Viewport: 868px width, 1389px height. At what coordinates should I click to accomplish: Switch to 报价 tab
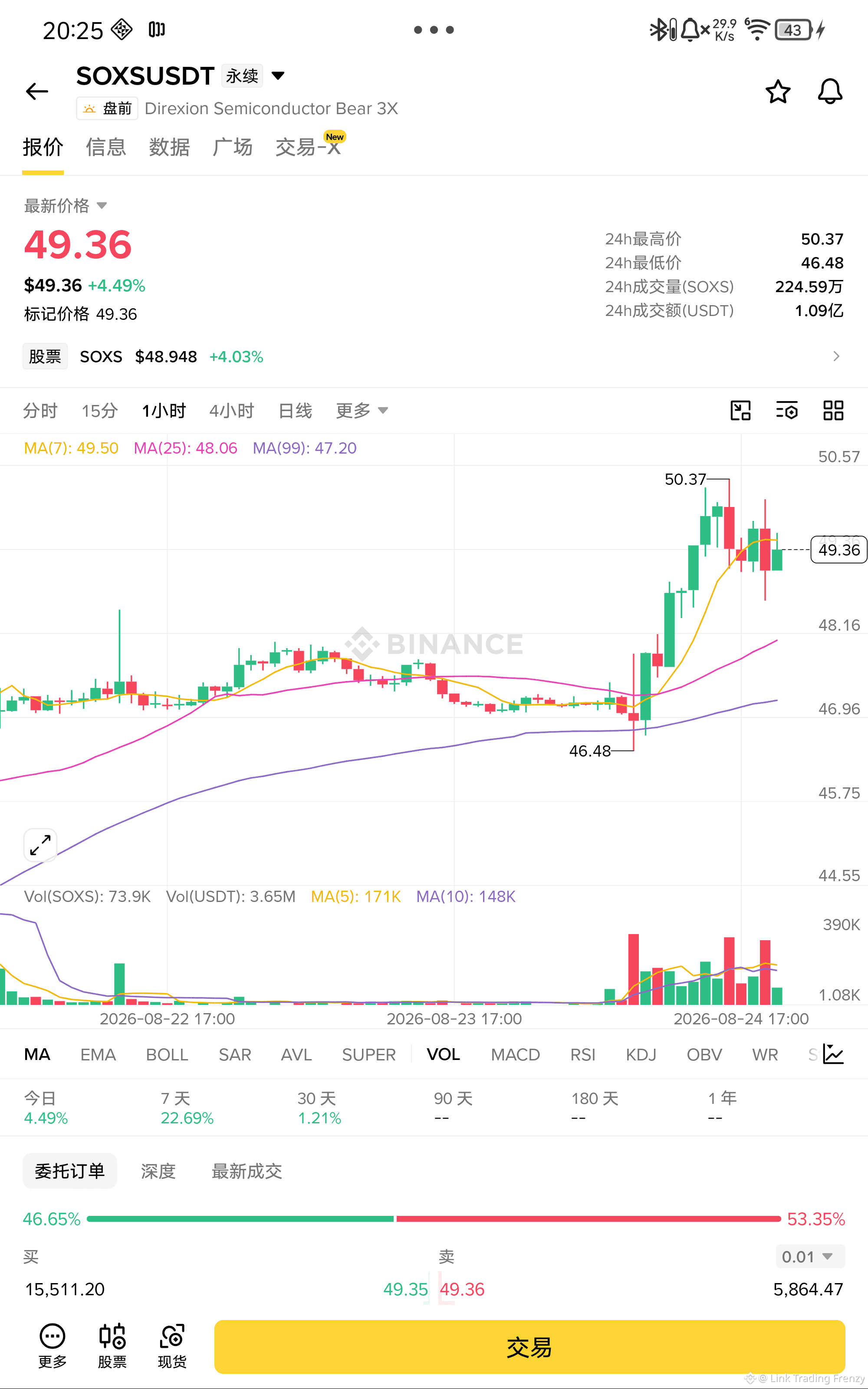tap(43, 148)
